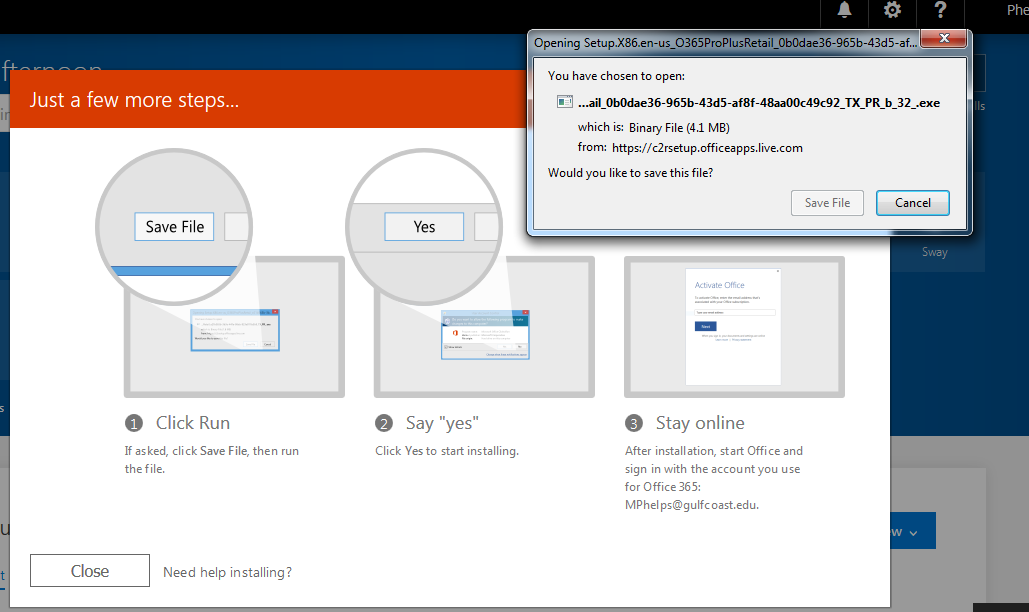Click the step 2 number badge
Screen dimensions: 1029x612
coord(383,423)
